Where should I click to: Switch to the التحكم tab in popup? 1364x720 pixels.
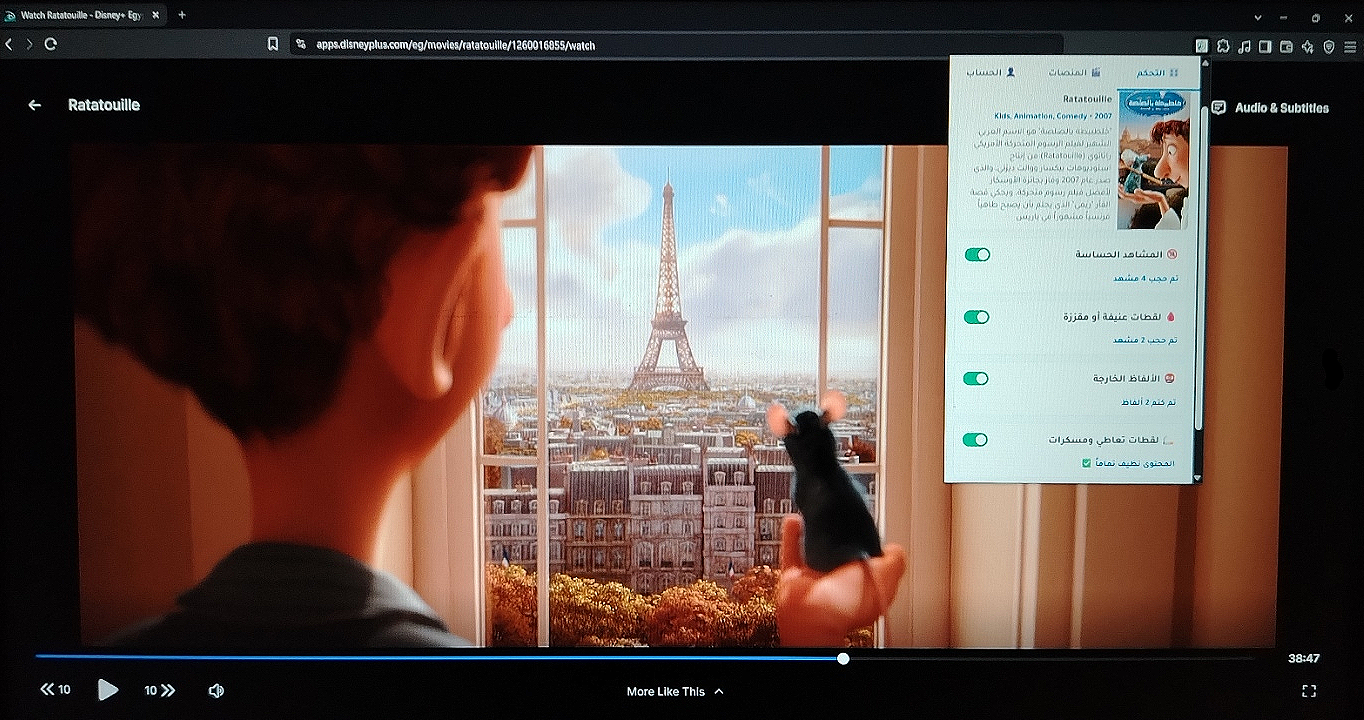point(1158,73)
